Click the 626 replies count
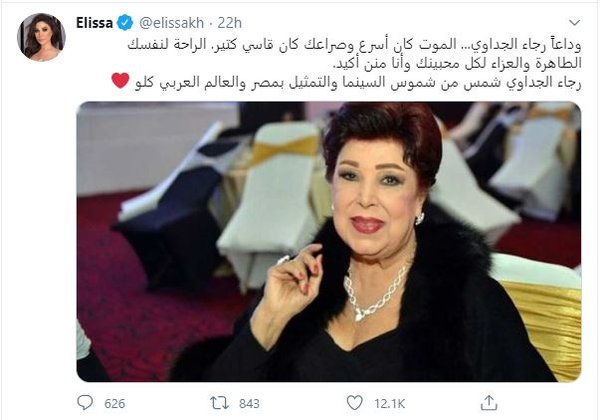The image size is (600, 420). pyautogui.click(x=114, y=404)
